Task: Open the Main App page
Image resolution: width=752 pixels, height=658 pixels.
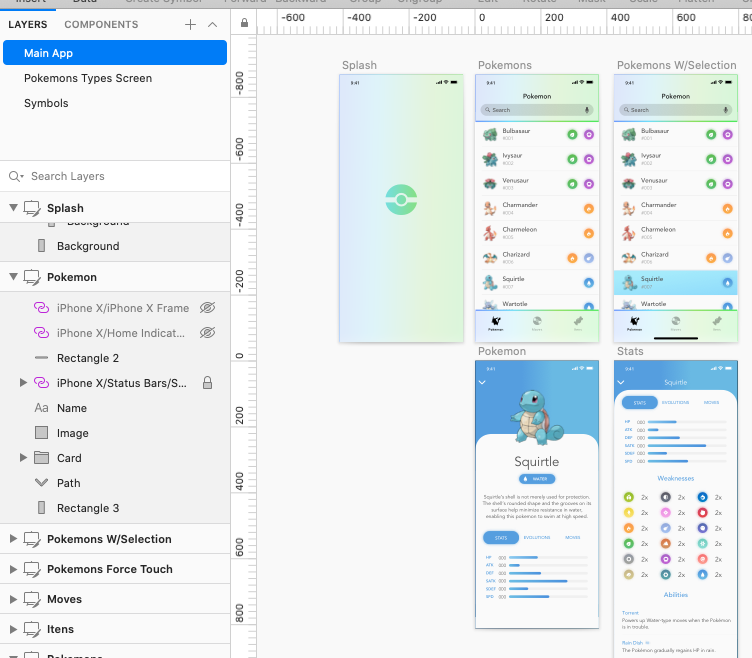Action: 115,53
